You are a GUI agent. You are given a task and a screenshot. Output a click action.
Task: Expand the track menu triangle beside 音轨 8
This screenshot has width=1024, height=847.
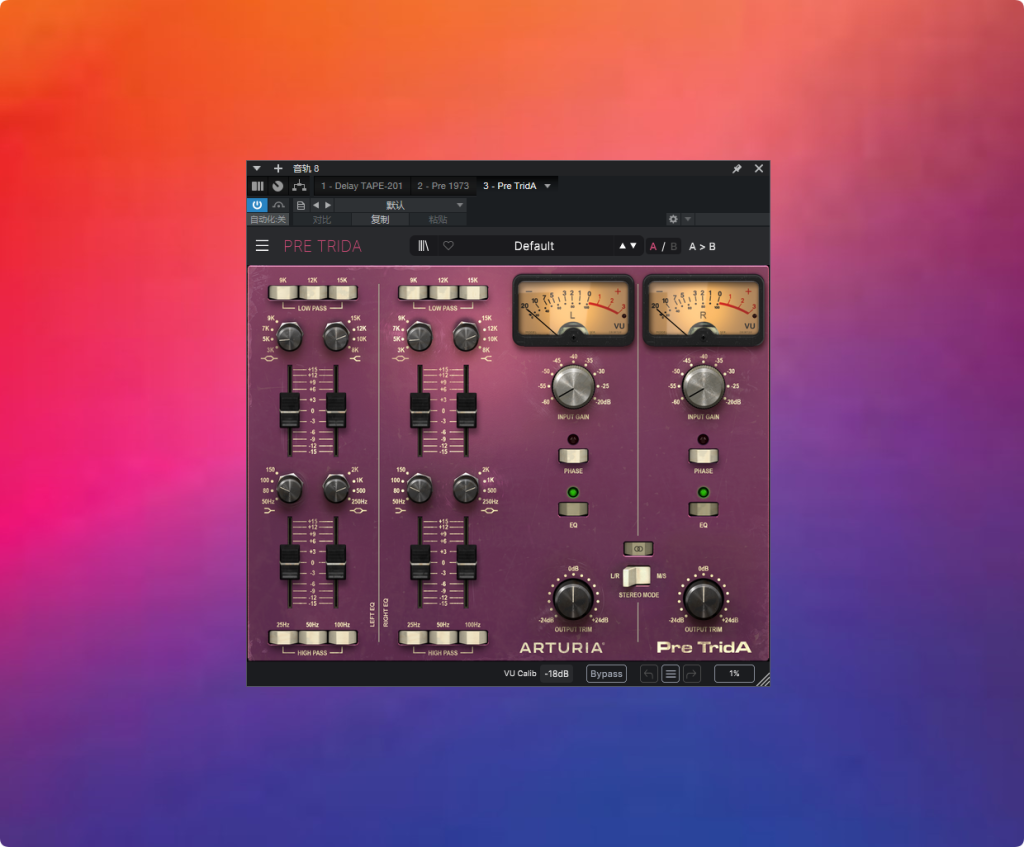(257, 168)
